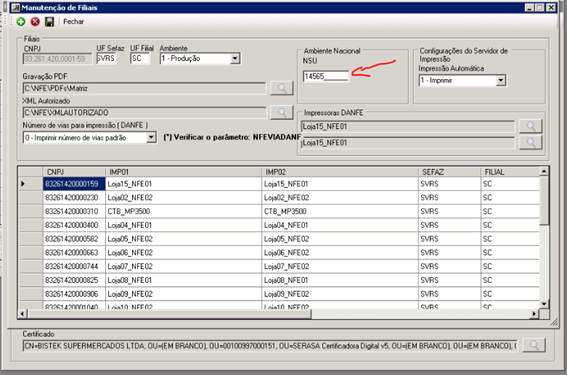Screen dimensions: 567x375
Task: Click the CTB_MP3500 cell in IMP02 column
Action: click(340, 211)
